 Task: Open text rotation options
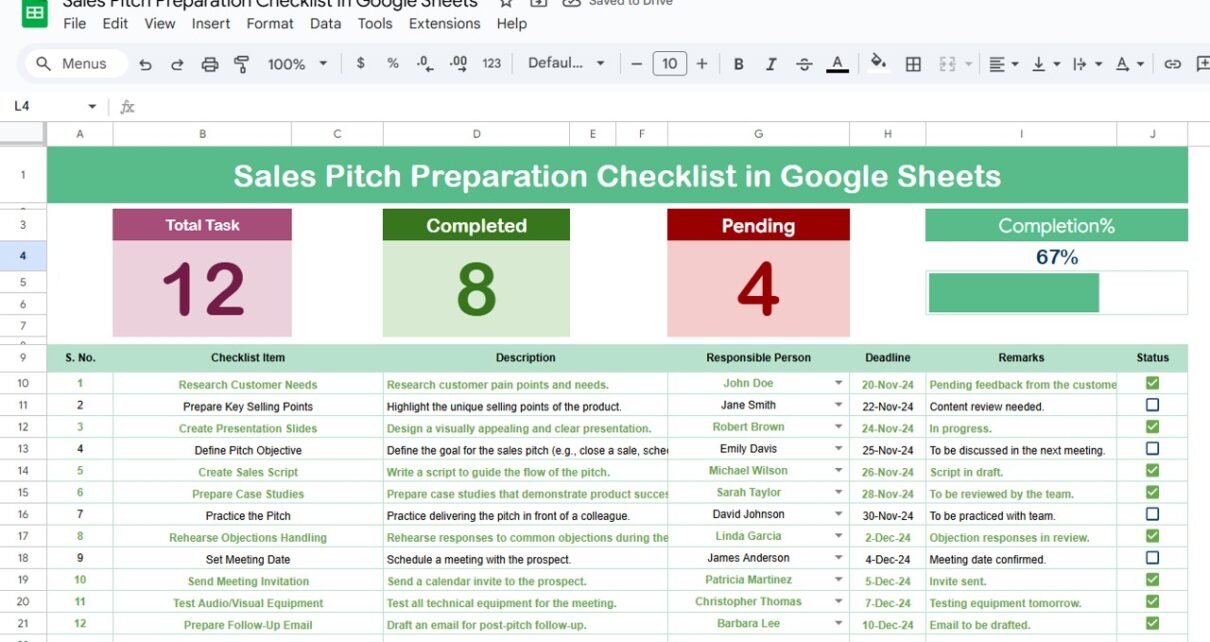tap(1129, 64)
